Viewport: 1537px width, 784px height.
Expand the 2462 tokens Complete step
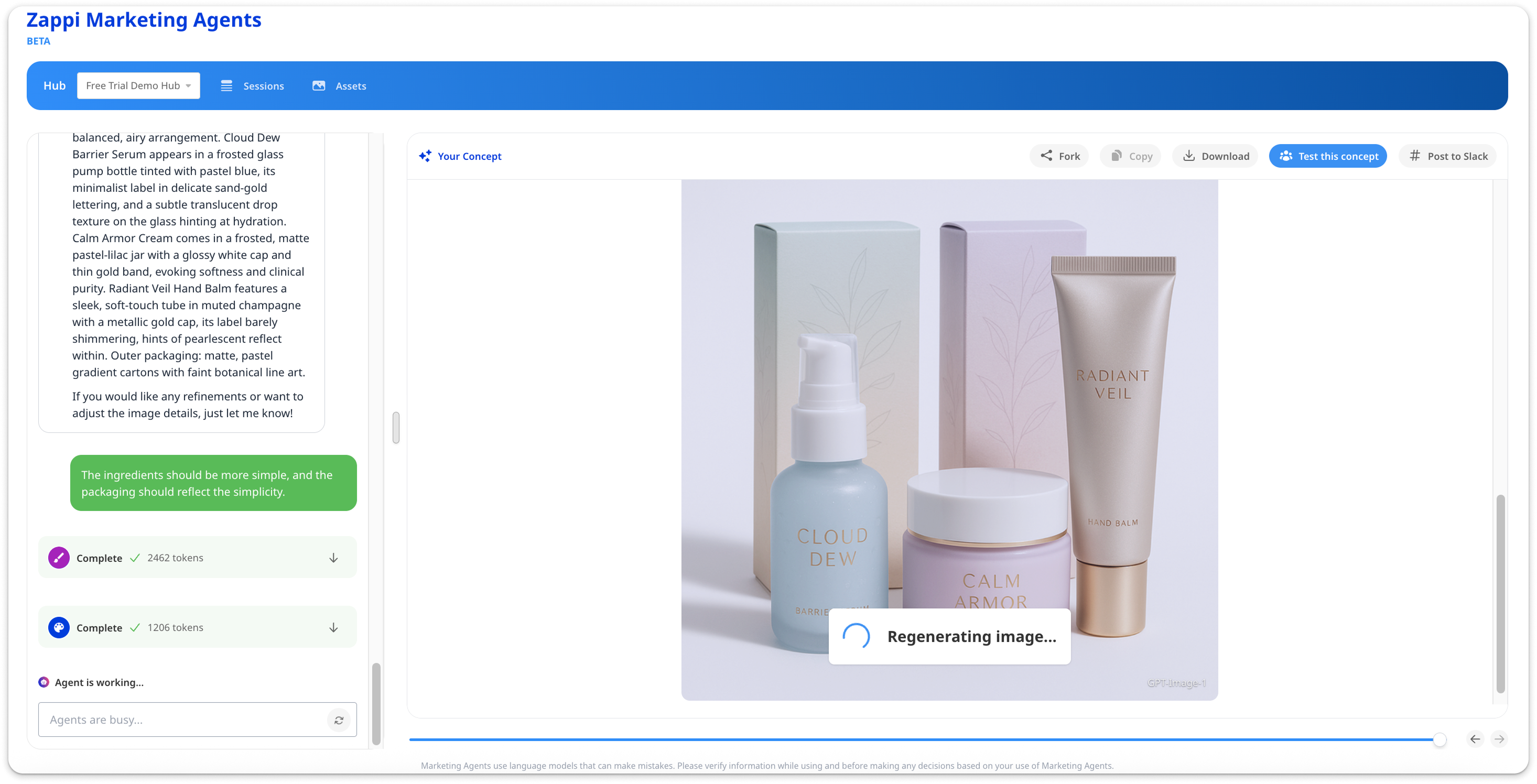[x=333, y=558]
